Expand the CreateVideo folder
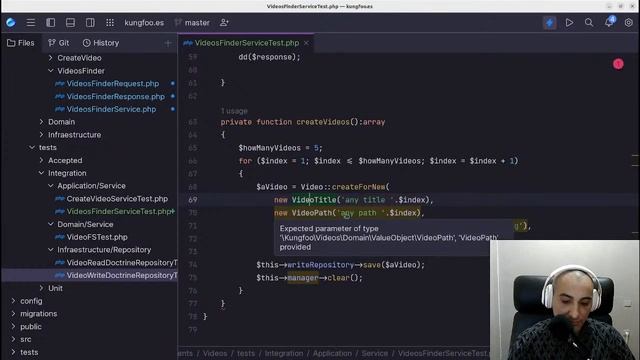This screenshot has height=360, width=640. click(51, 58)
